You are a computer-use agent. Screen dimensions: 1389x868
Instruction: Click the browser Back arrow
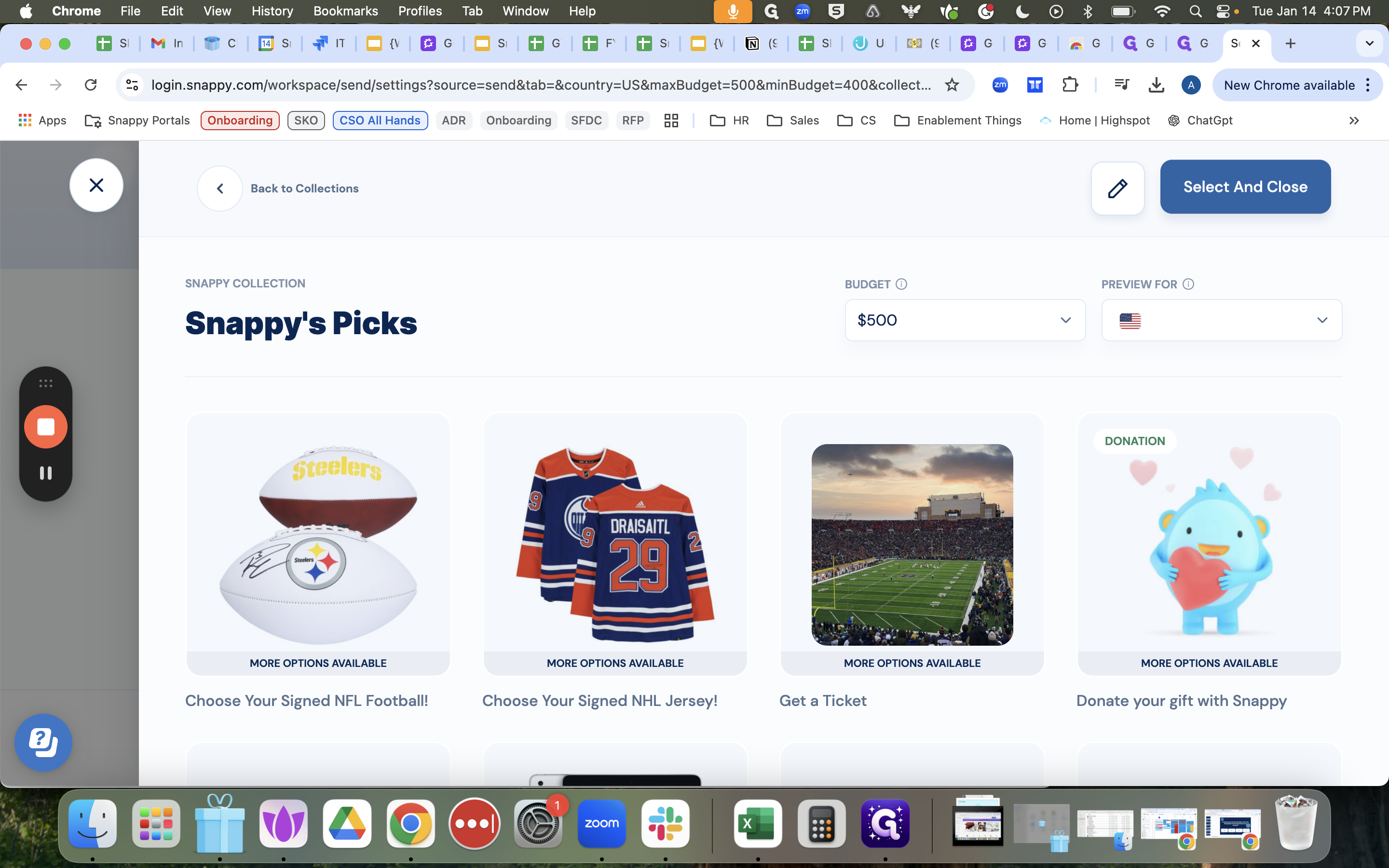click(21, 85)
